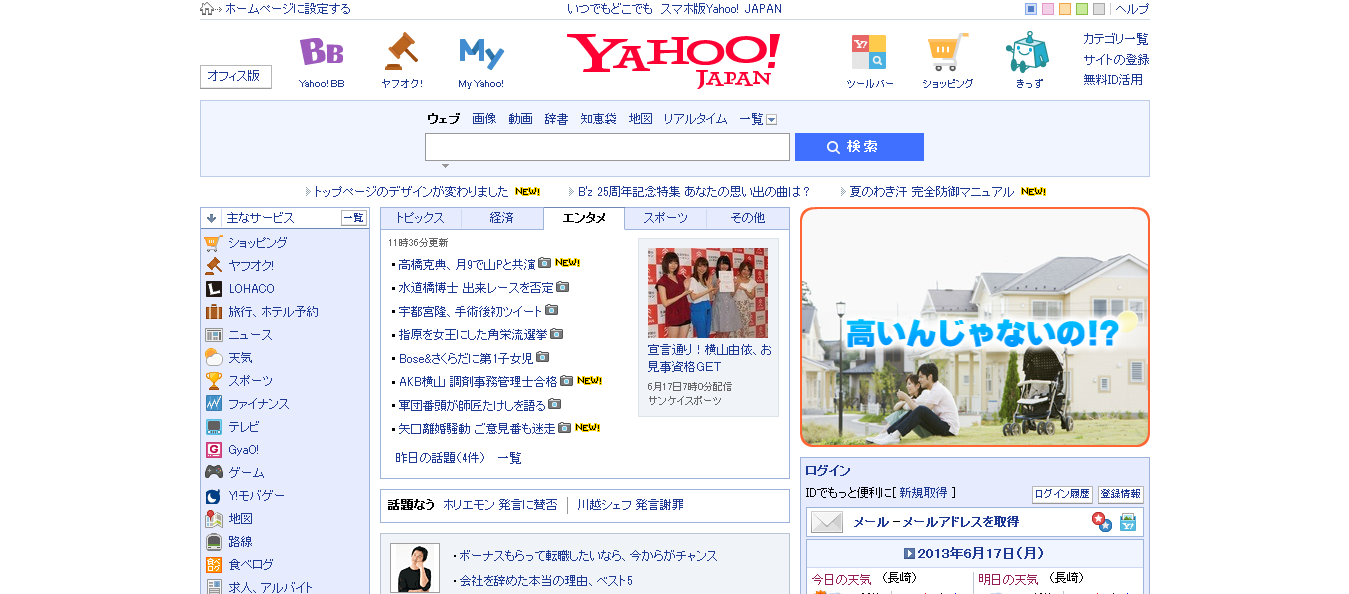The height and width of the screenshot is (594, 1349).
Task: Open the ヘルプ link
Action: click(1132, 9)
